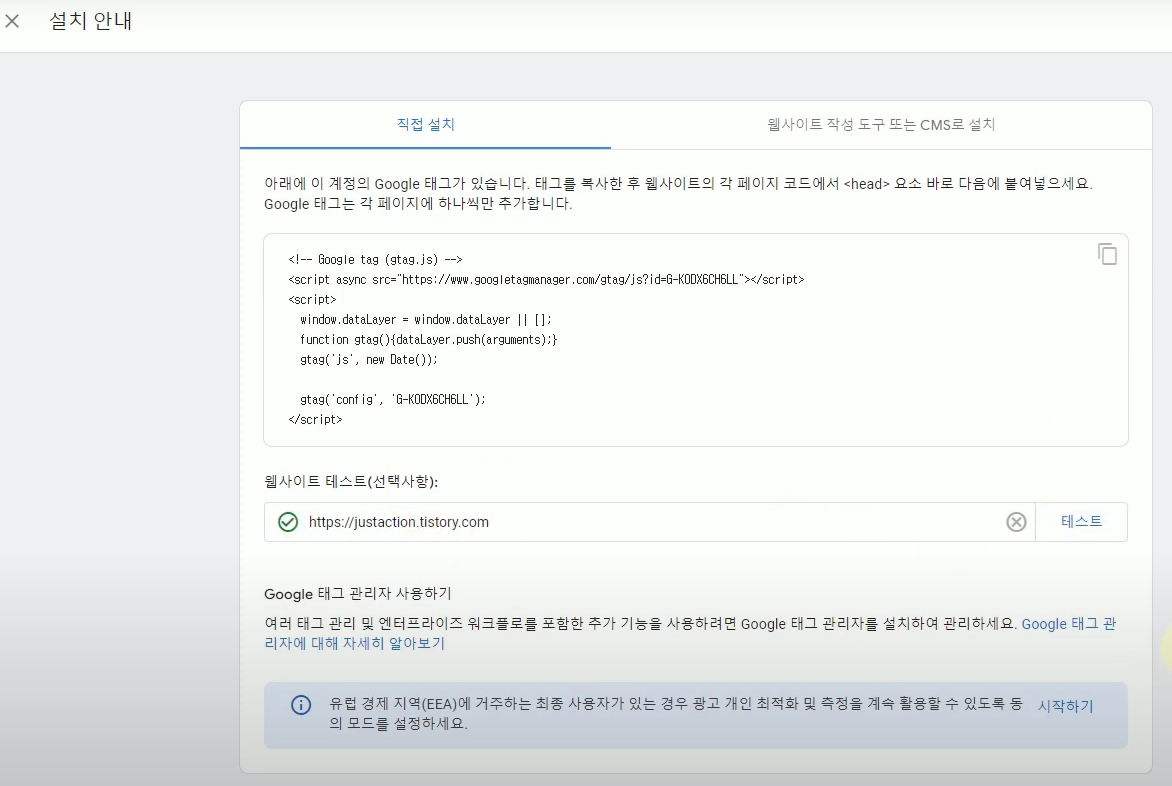
Task: Click the Google 태그 관리자 사용하기 heading
Action: 358,594
